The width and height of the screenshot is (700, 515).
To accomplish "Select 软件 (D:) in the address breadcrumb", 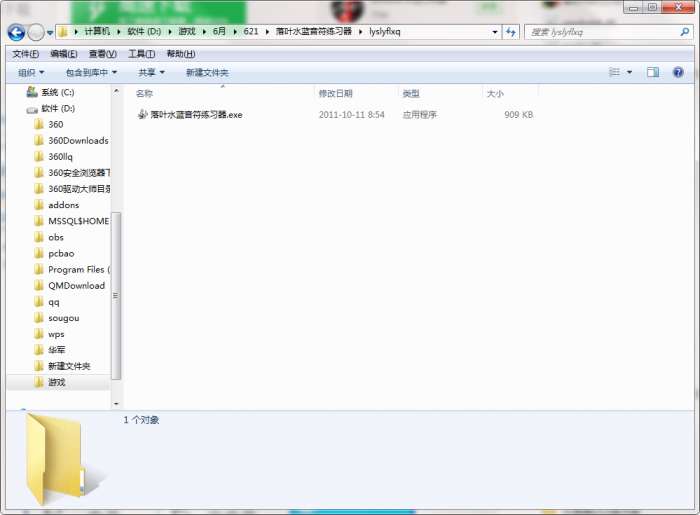I will pyautogui.click(x=144, y=31).
